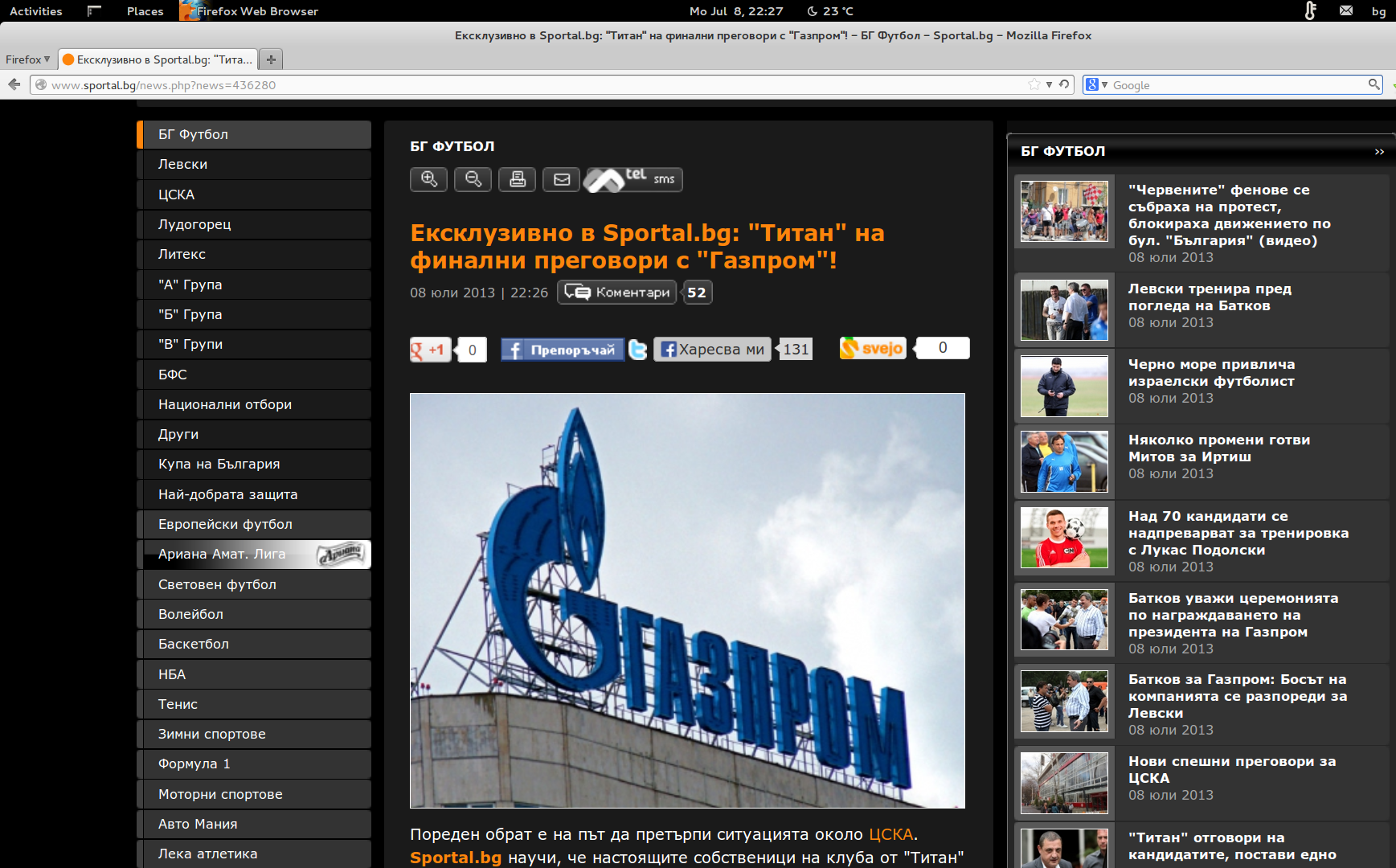
Task: Open the Литекс sidebar category
Action: [x=254, y=254]
